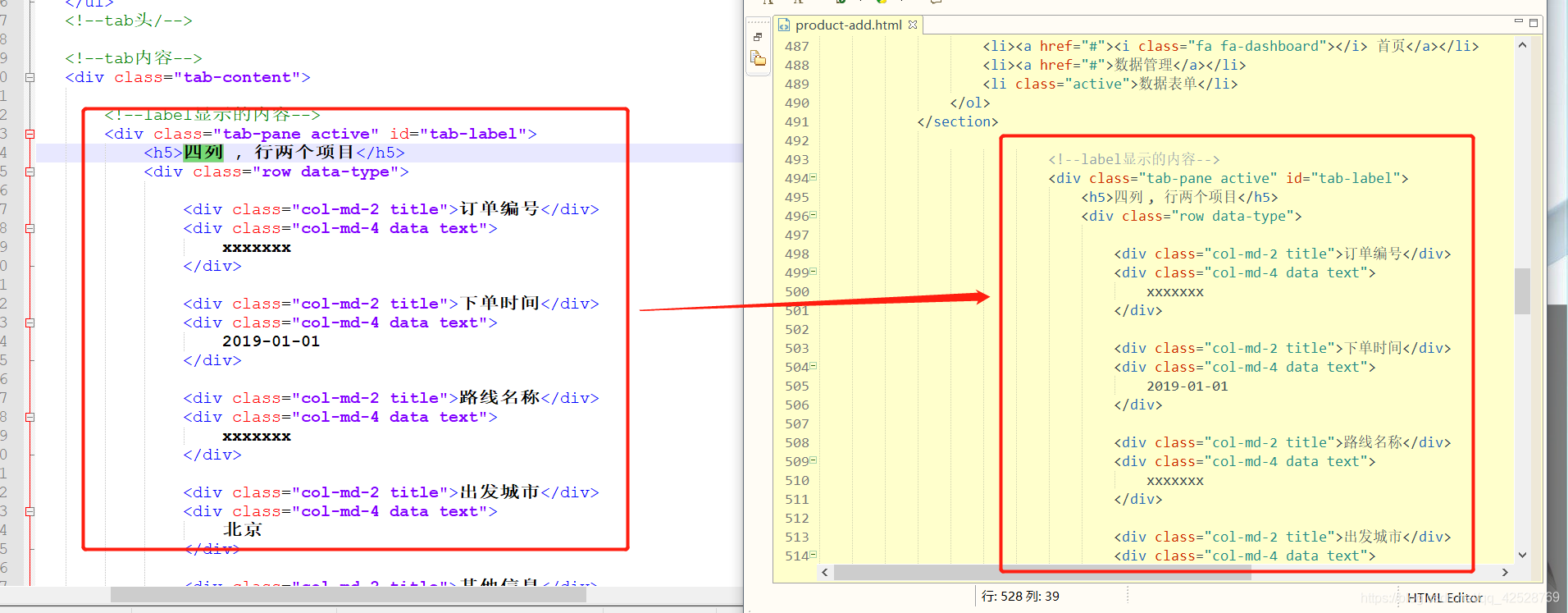Click '订单编号' title in left editor
This screenshot has width=1568, height=613.
499,208
